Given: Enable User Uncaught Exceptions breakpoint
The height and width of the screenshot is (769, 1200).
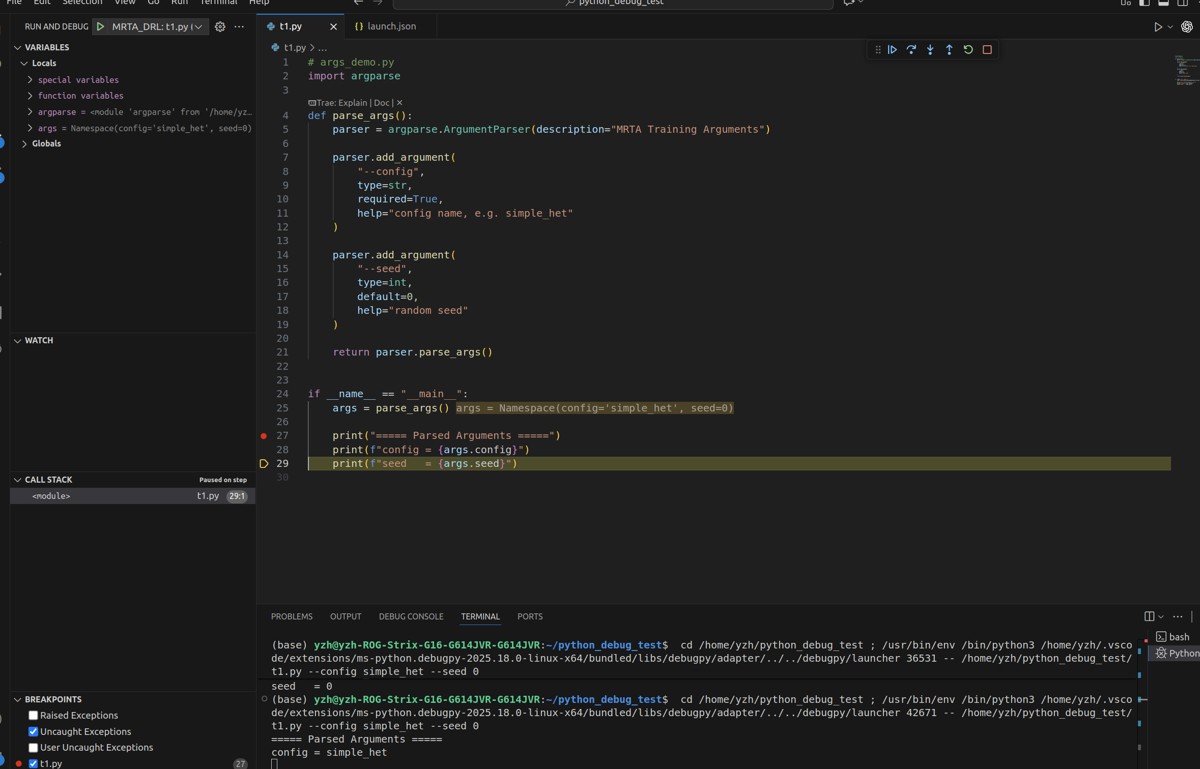Looking at the screenshot, I should [33, 748].
